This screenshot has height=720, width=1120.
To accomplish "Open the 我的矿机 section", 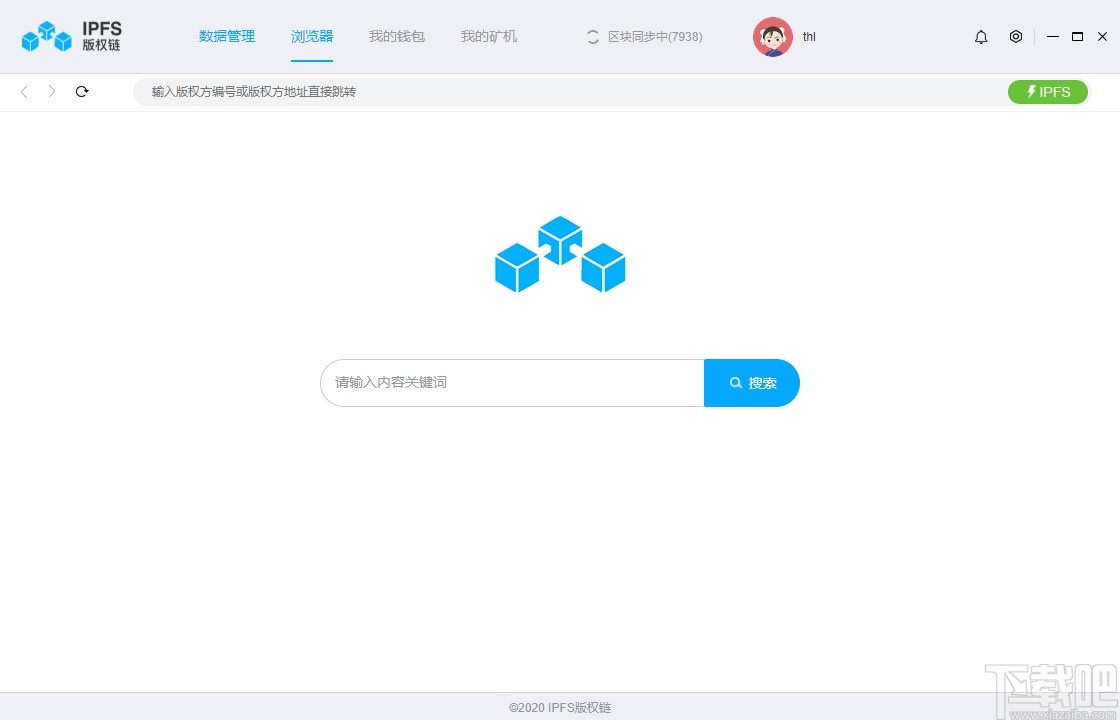I will tap(488, 36).
